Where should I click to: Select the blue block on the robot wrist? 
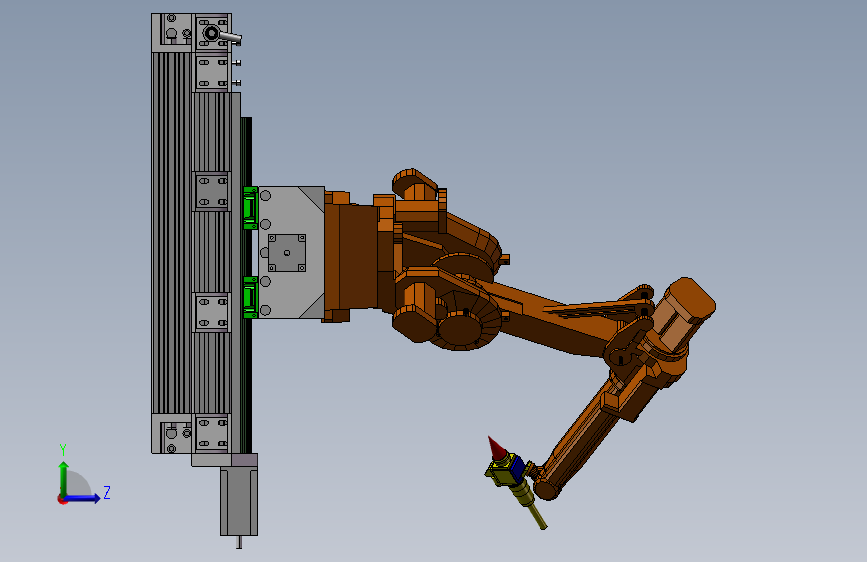click(517, 468)
